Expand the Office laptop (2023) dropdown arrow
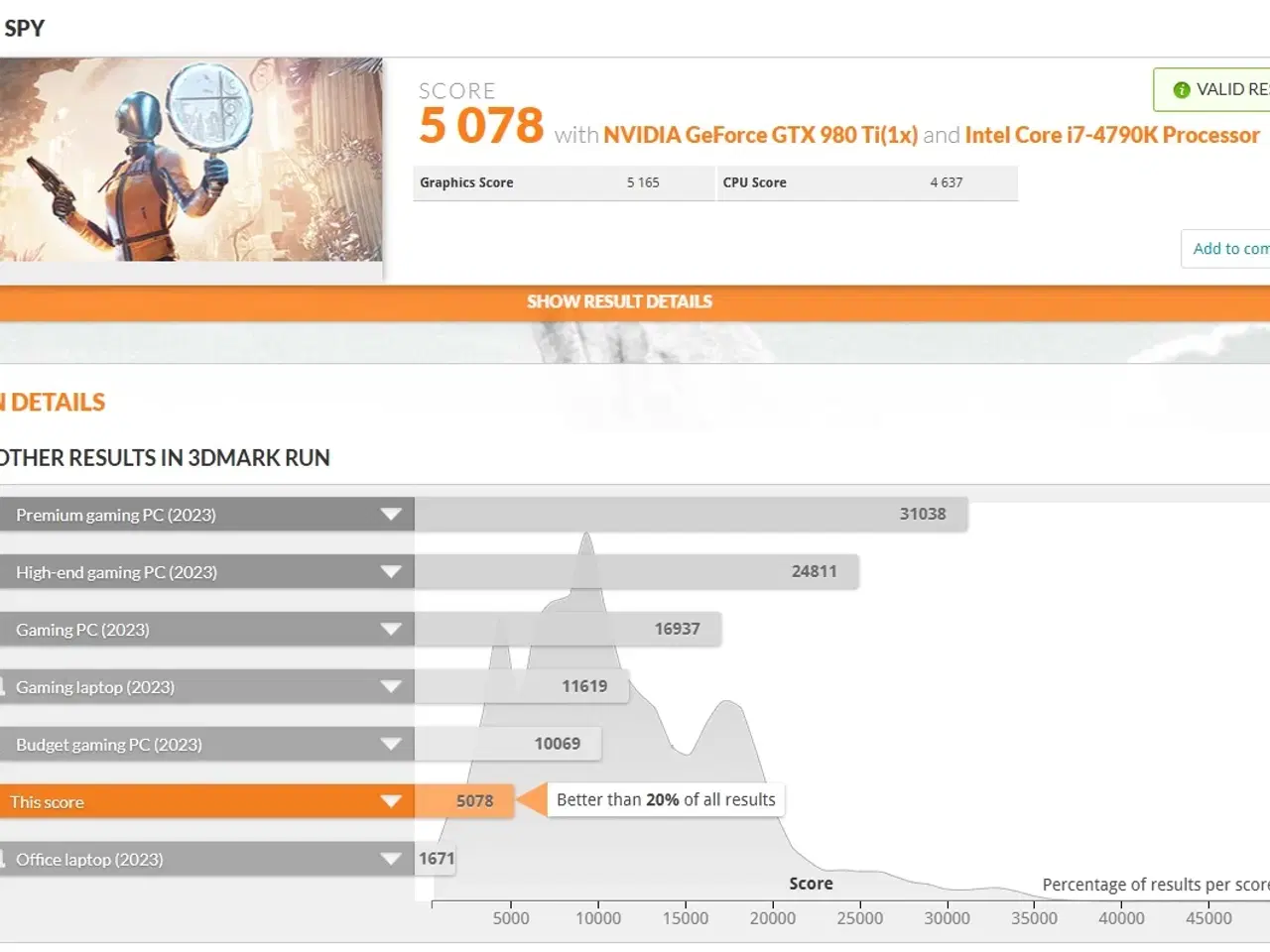The image size is (1270, 952). tap(391, 860)
